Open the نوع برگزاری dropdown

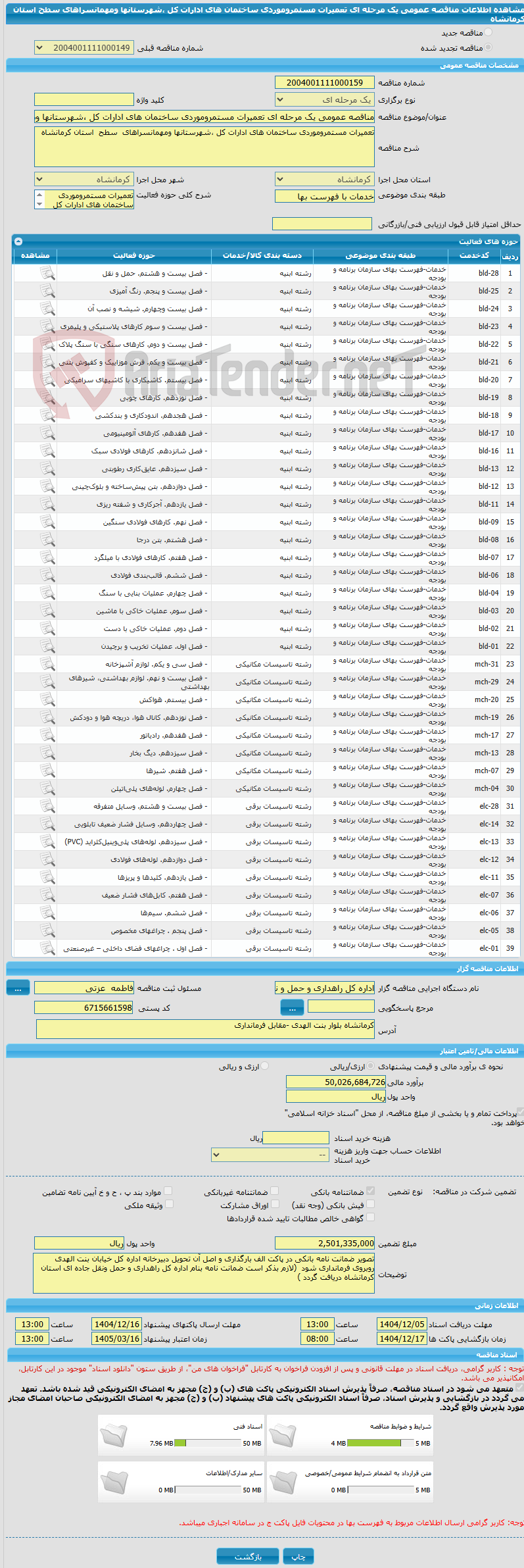[x=324, y=100]
